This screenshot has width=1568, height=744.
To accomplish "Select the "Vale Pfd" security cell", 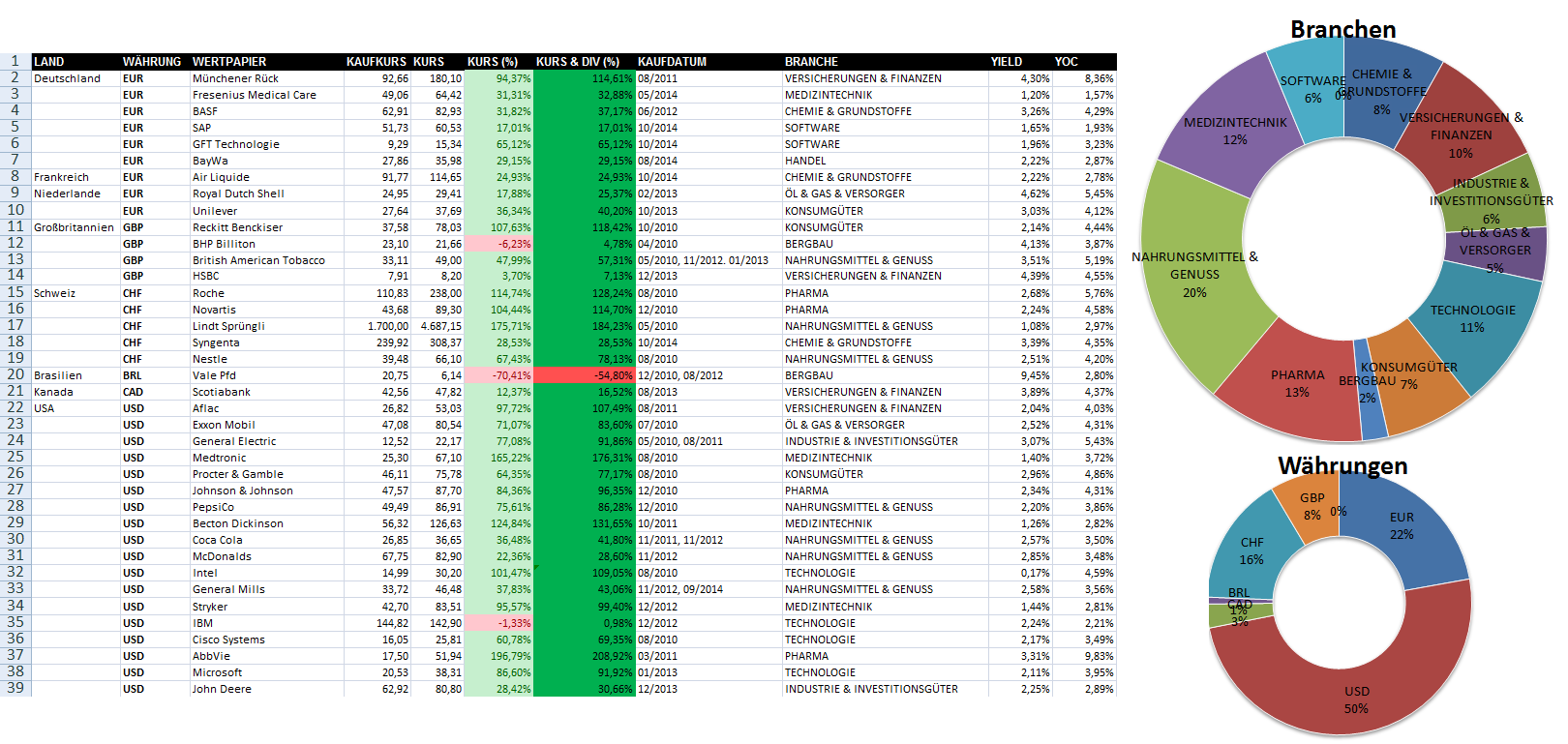I will click(267, 375).
